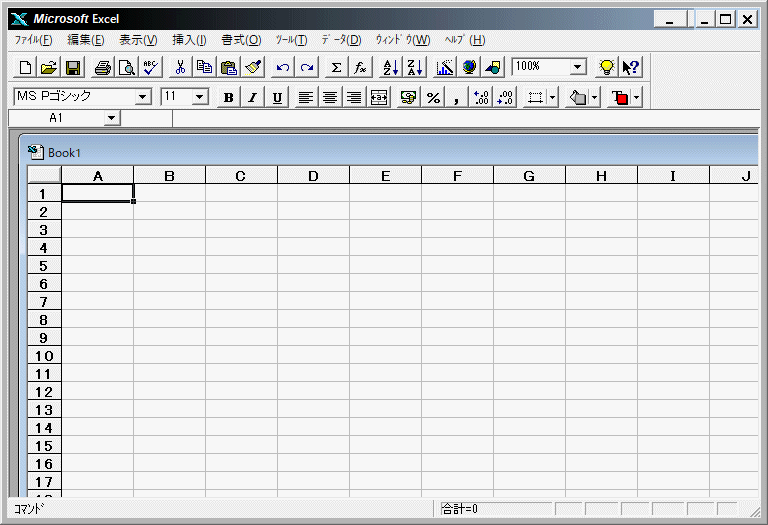Open Print Preview magnifier icon
Viewport: 768px width, 525px height.
point(127,67)
